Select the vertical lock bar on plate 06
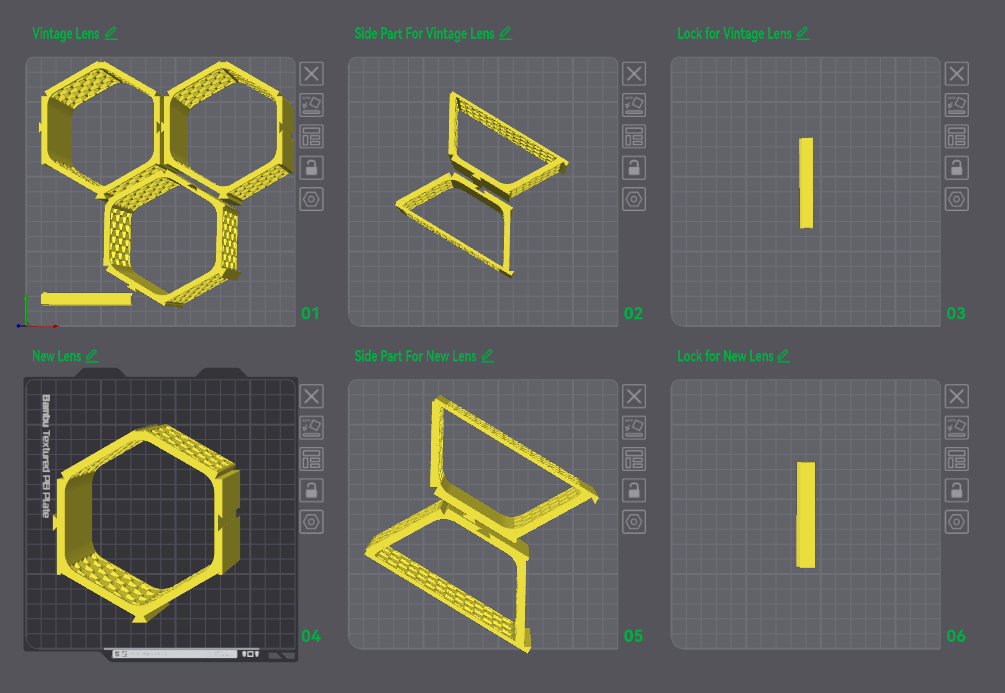Viewport: 1005px width, 693px height. [806, 515]
